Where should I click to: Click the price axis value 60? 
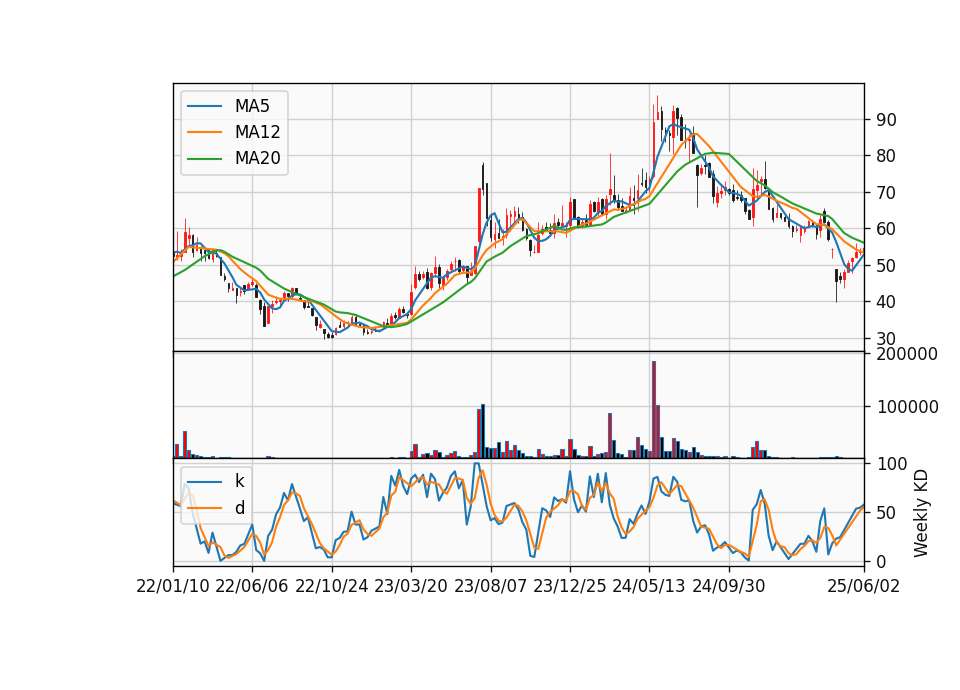886,229
